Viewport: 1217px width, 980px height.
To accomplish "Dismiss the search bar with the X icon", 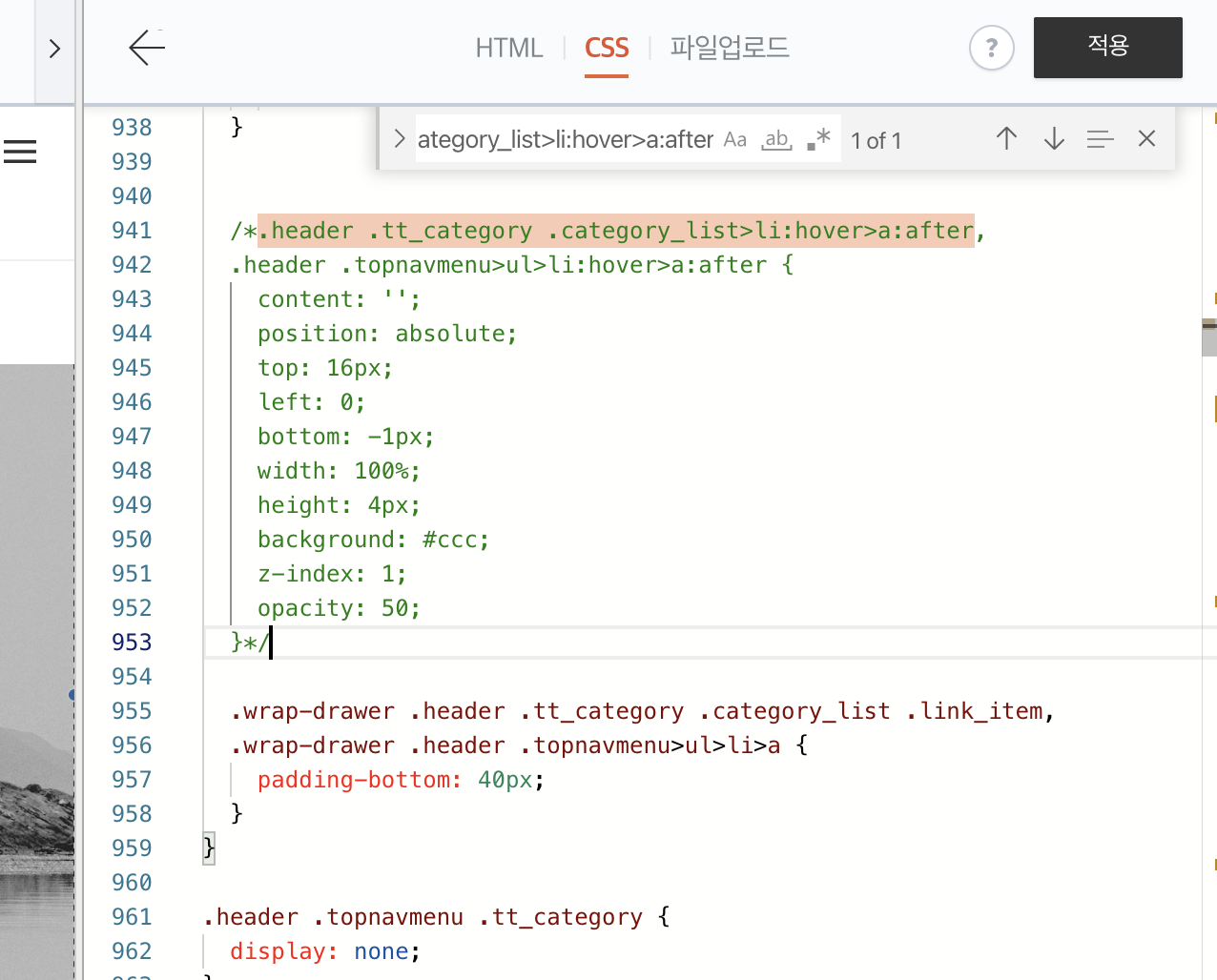I will pos(1146,138).
